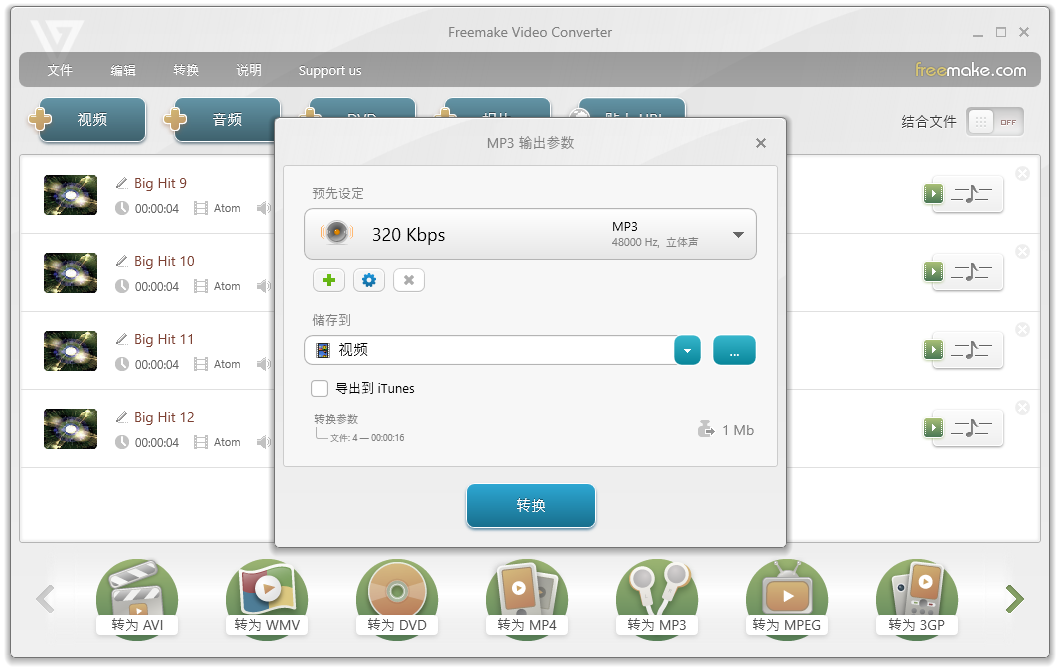Viewport: 1060px width, 670px height.
Task: Open preset settings via the gear icon
Action: point(369,280)
